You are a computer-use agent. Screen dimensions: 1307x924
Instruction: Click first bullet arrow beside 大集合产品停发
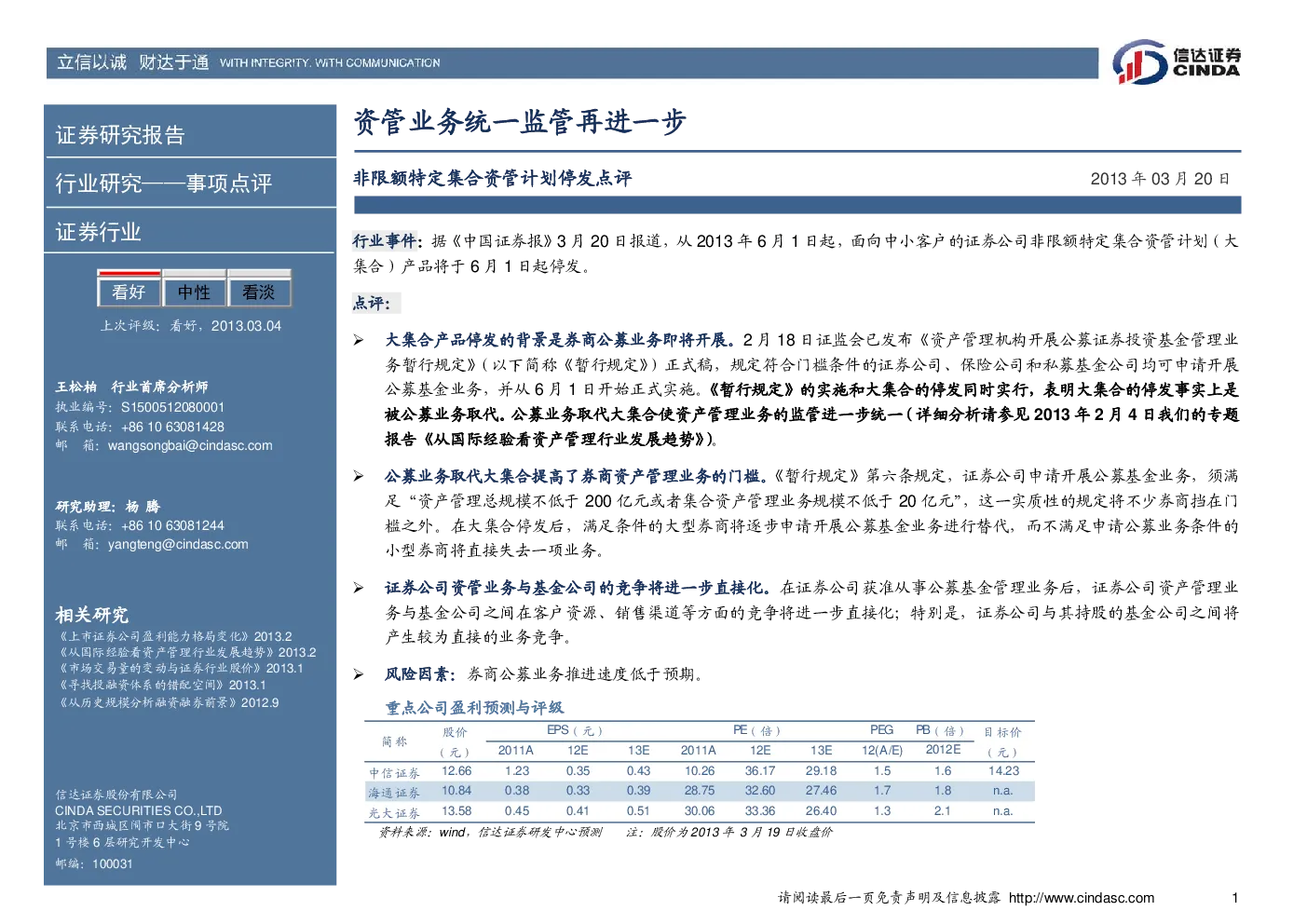[x=359, y=340]
